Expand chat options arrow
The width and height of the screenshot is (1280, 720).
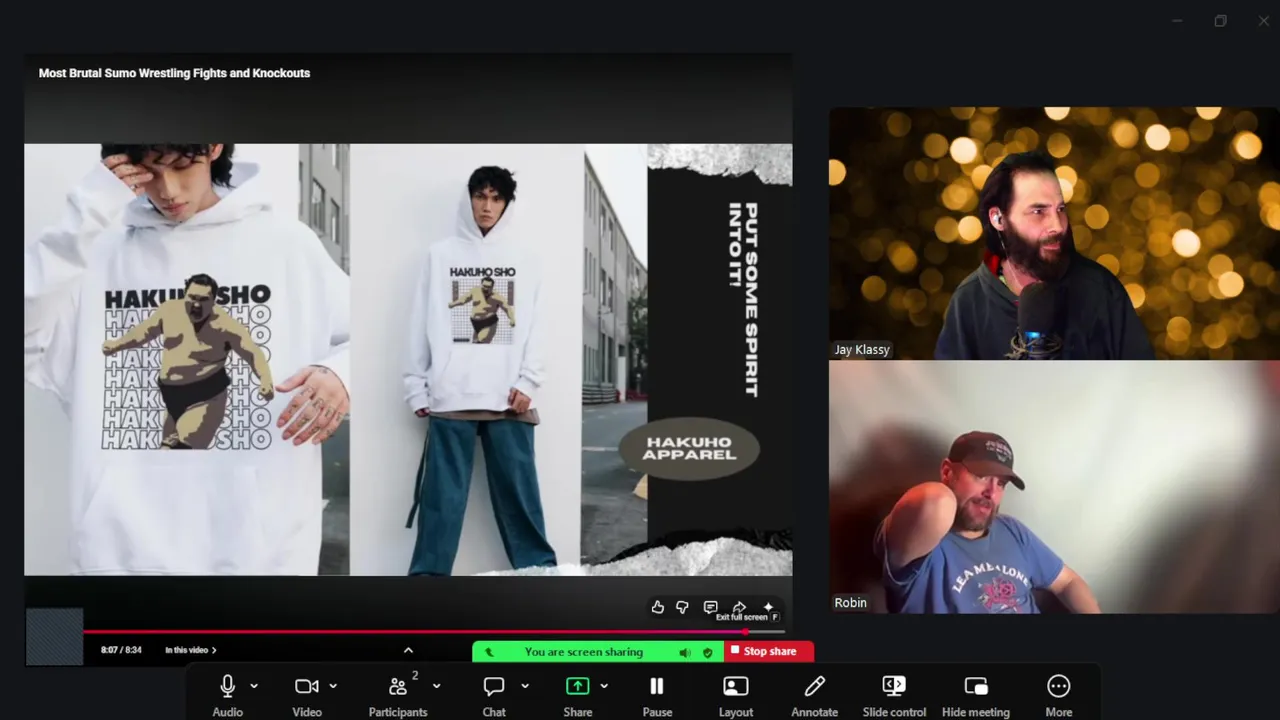525,686
